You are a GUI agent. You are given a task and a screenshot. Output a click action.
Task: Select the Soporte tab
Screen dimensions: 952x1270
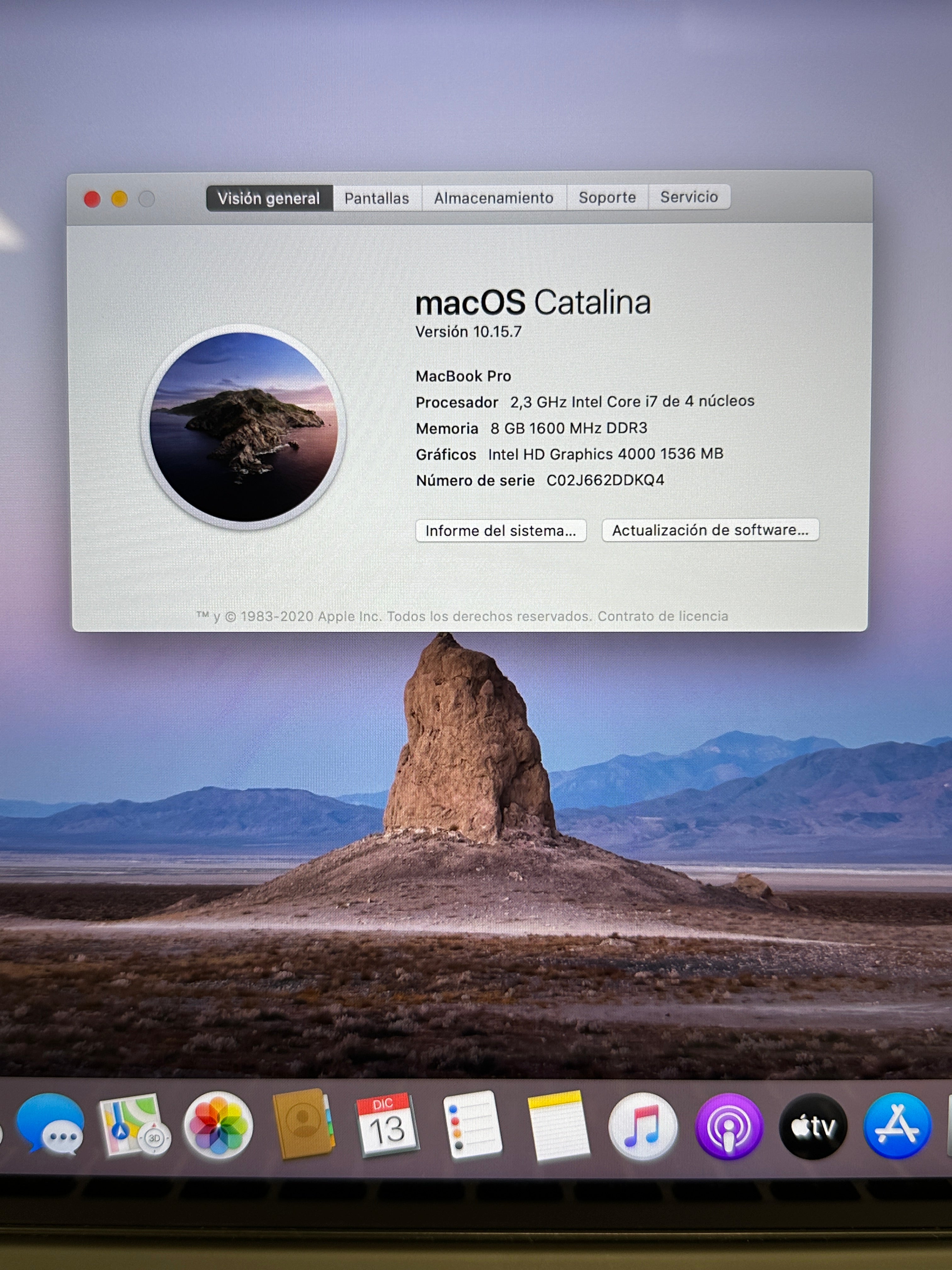point(608,197)
